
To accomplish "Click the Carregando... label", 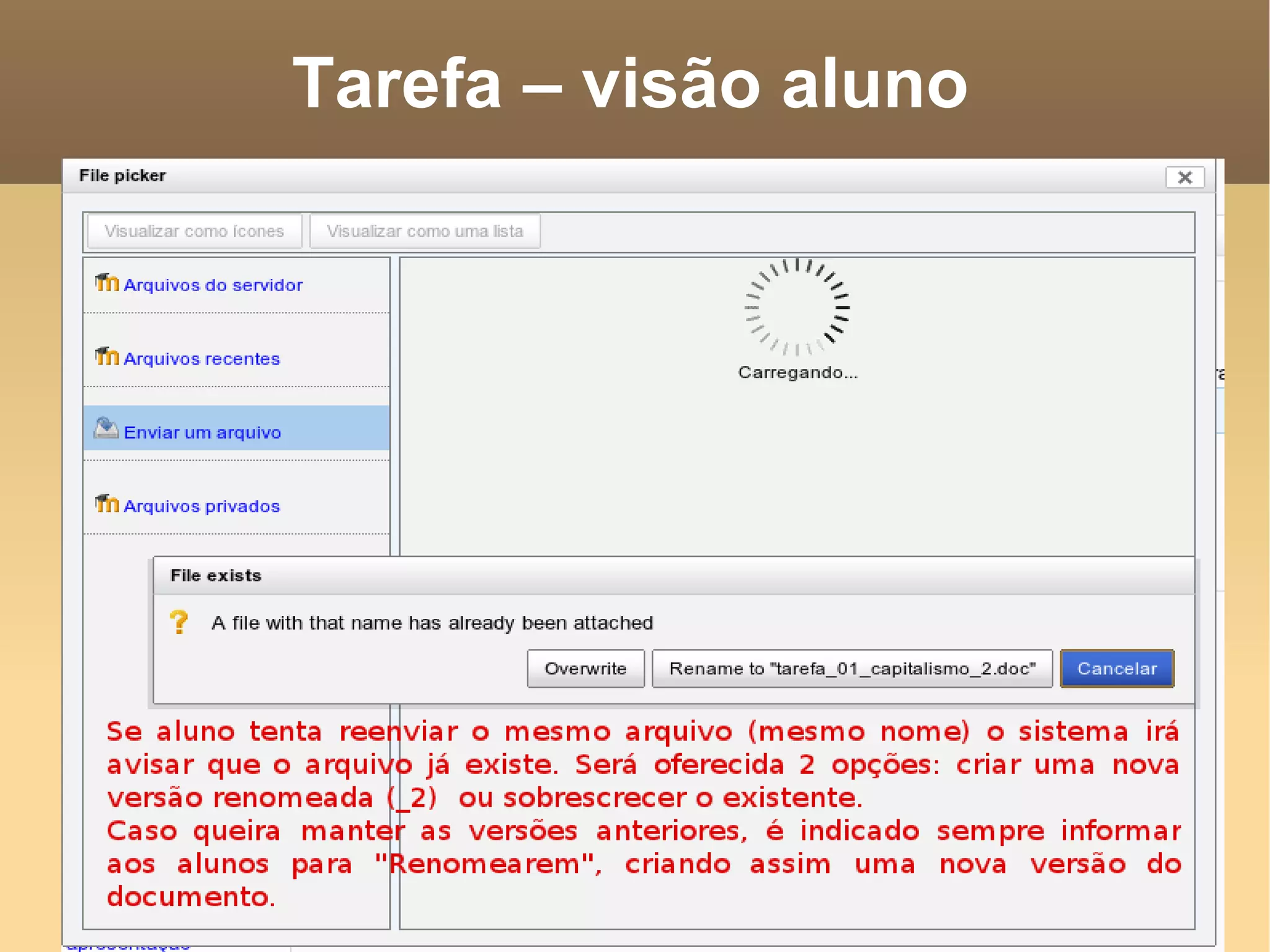I will coord(798,373).
